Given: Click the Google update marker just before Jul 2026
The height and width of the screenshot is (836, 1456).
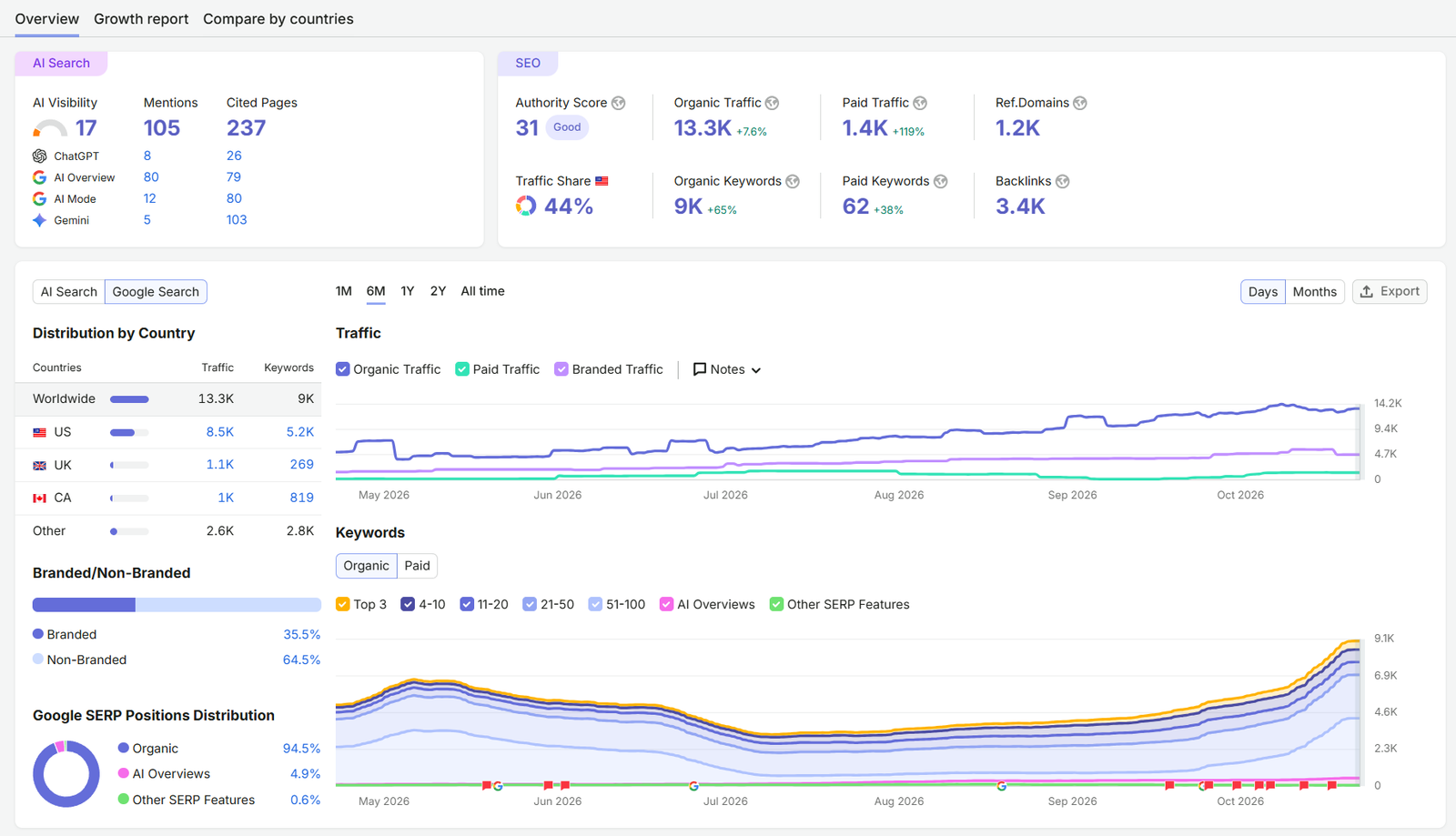Looking at the screenshot, I should pos(693,786).
